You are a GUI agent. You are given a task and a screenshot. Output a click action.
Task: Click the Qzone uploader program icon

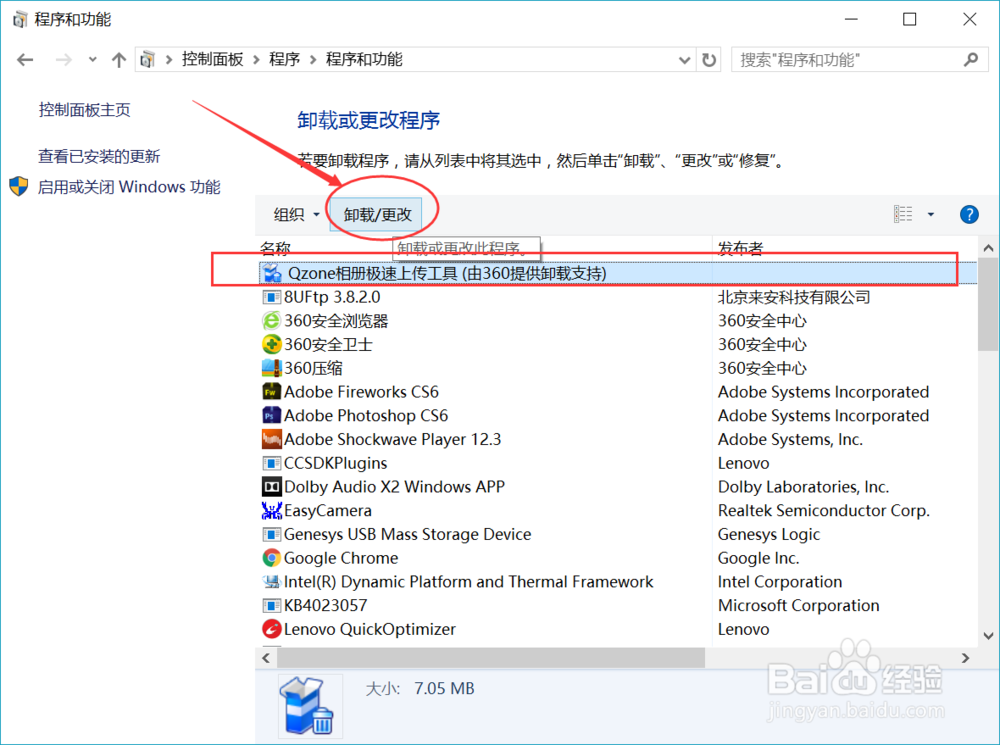coord(272,273)
